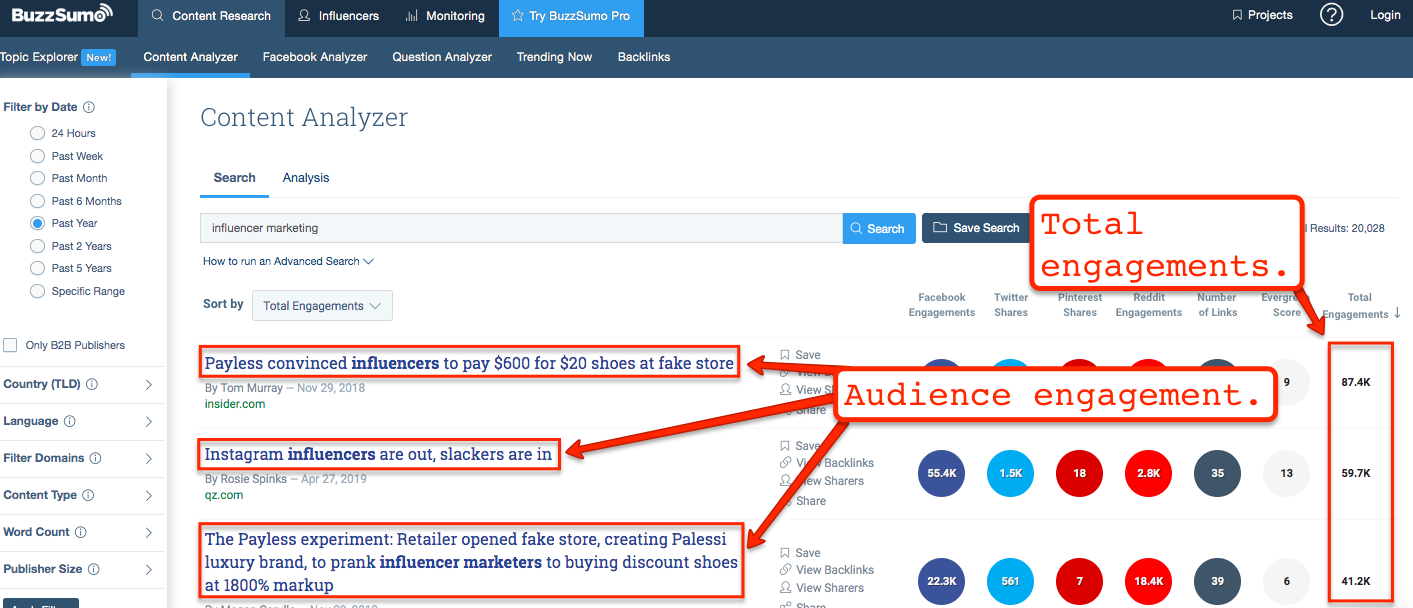Select the Past 5 Years date filter
Screen dimensions: 1413x608
pos(37,268)
